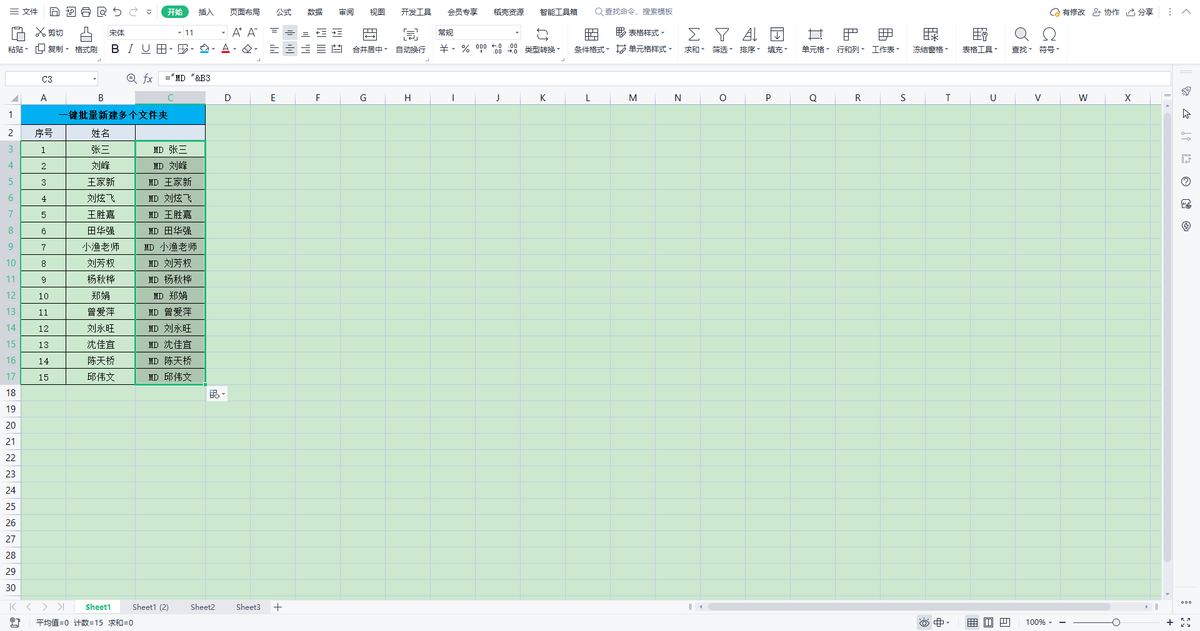The width and height of the screenshot is (1200, 631).
Task: Toggle Bold formatting
Action: (115, 49)
